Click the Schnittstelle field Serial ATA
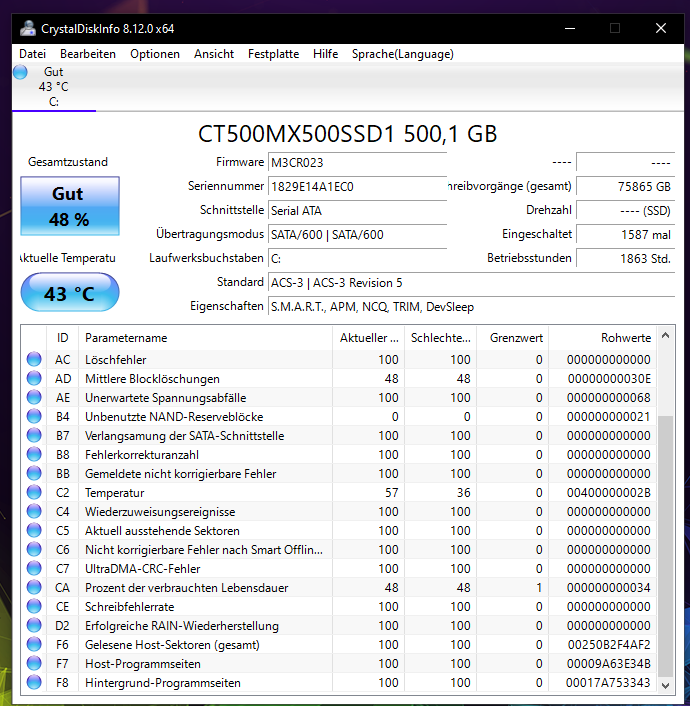This screenshot has height=706, width=690. (358, 210)
